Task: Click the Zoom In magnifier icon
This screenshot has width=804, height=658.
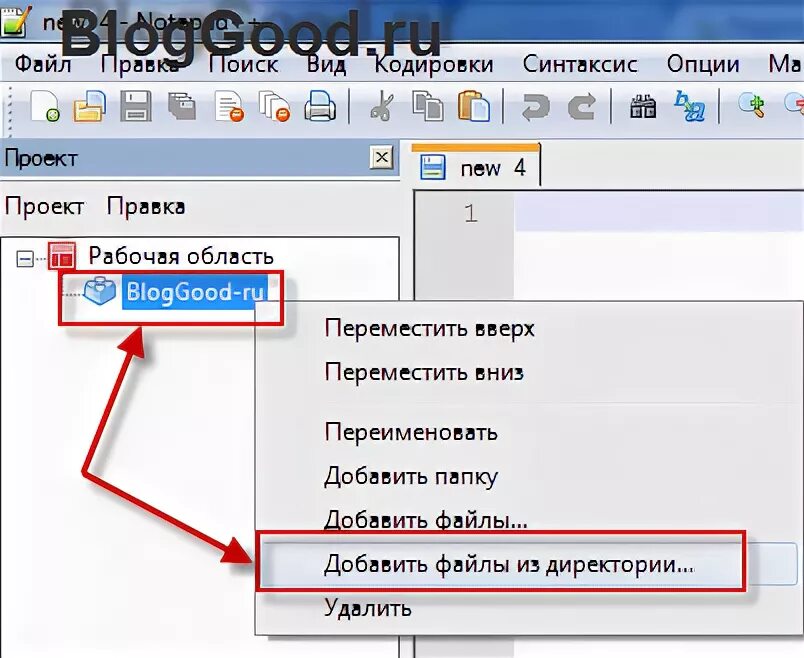Action: (x=751, y=105)
